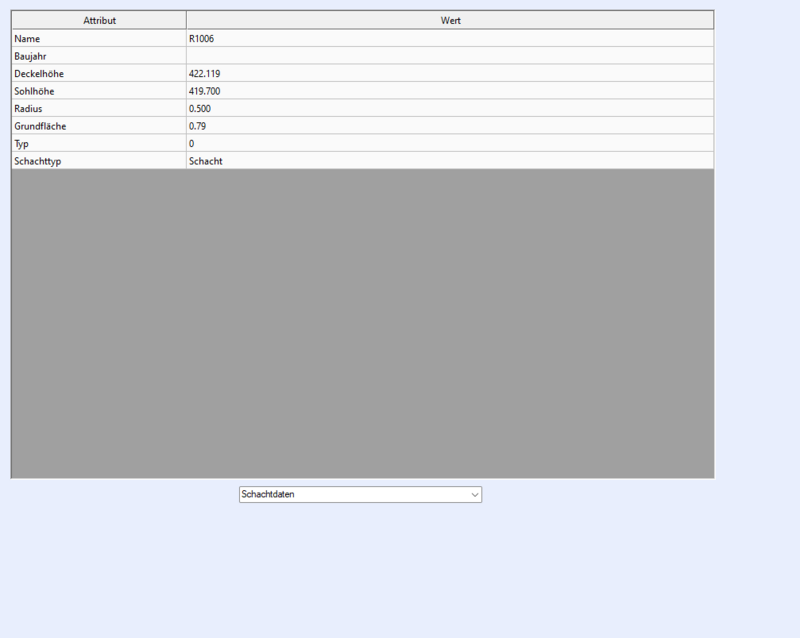This screenshot has width=800, height=638.
Task: Select the Grundfläche attribute cell
Action: (99, 126)
